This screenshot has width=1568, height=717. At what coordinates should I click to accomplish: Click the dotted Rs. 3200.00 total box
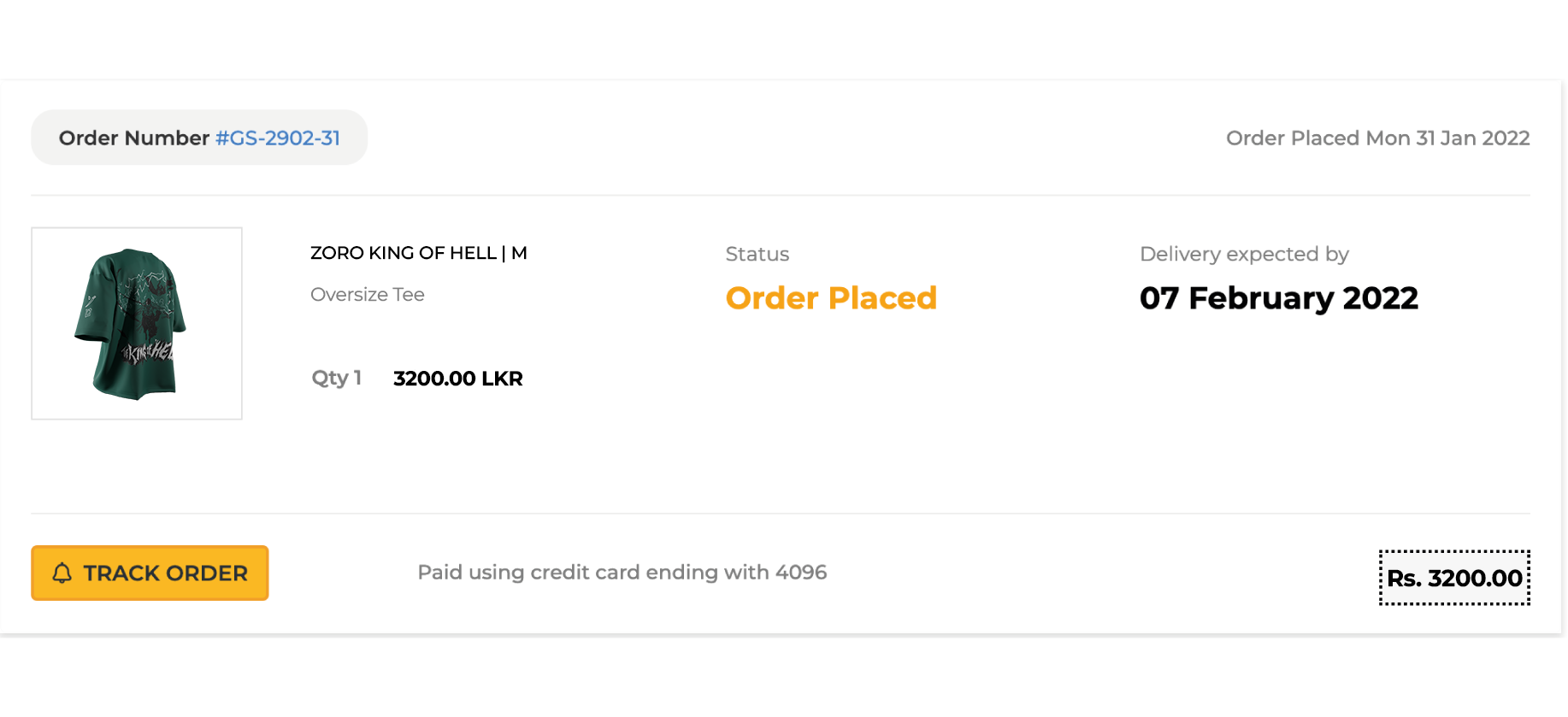pyautogui.click(x=1454, y=579)
